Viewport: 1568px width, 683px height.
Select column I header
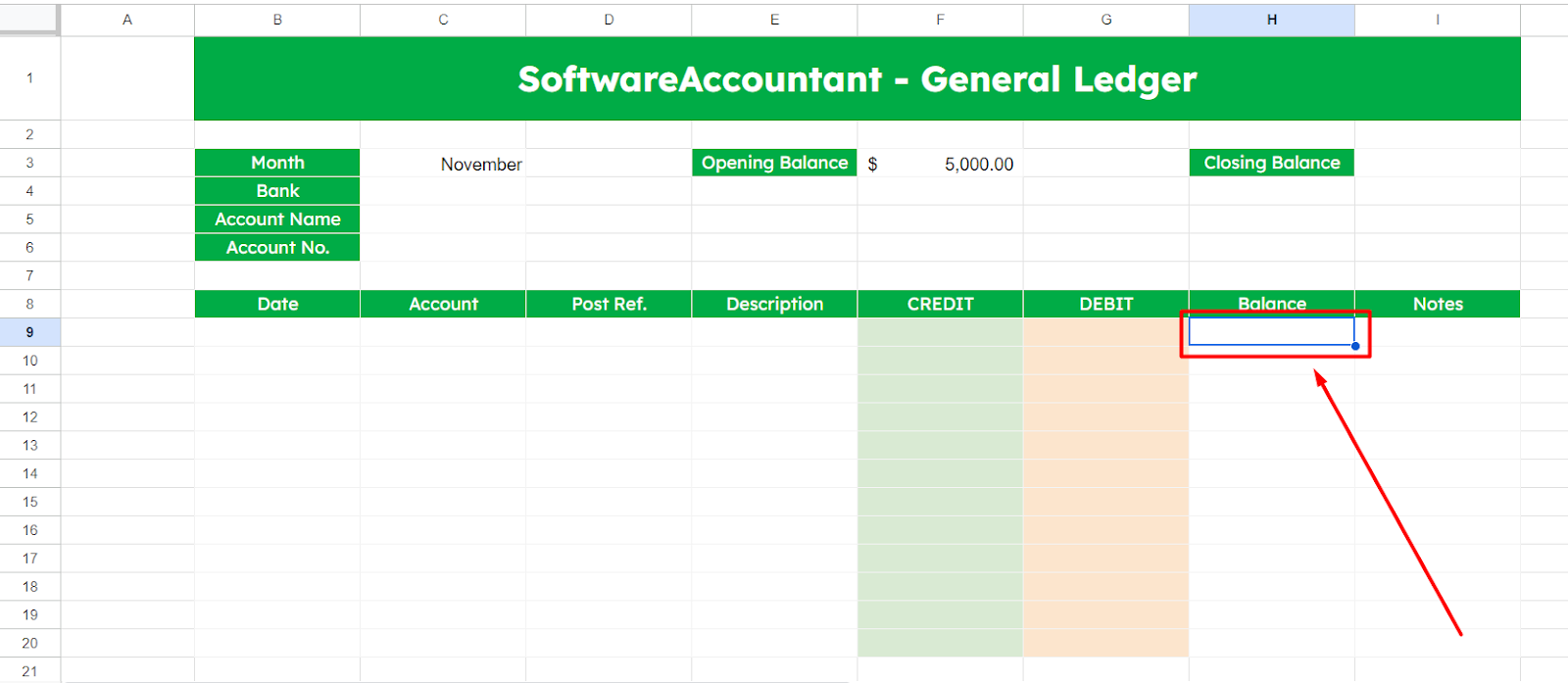tap(1438, 20)
